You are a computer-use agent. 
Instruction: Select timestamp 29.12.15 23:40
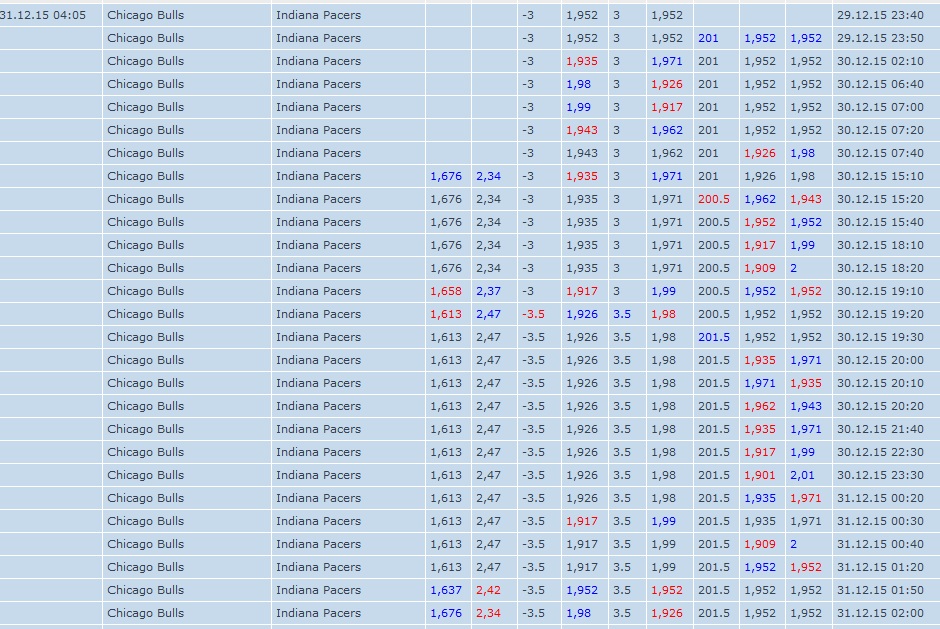[x=880, y=15]
